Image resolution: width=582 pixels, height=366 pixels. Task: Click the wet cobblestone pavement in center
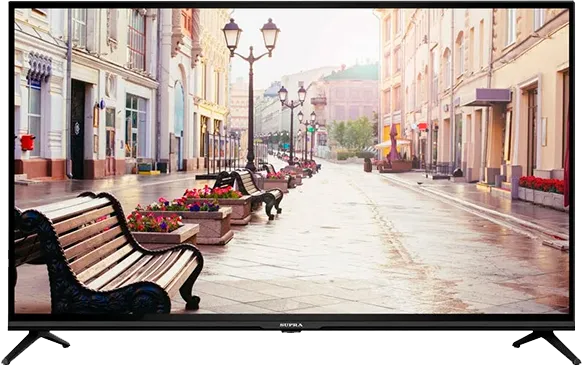(x=353, y=241)
